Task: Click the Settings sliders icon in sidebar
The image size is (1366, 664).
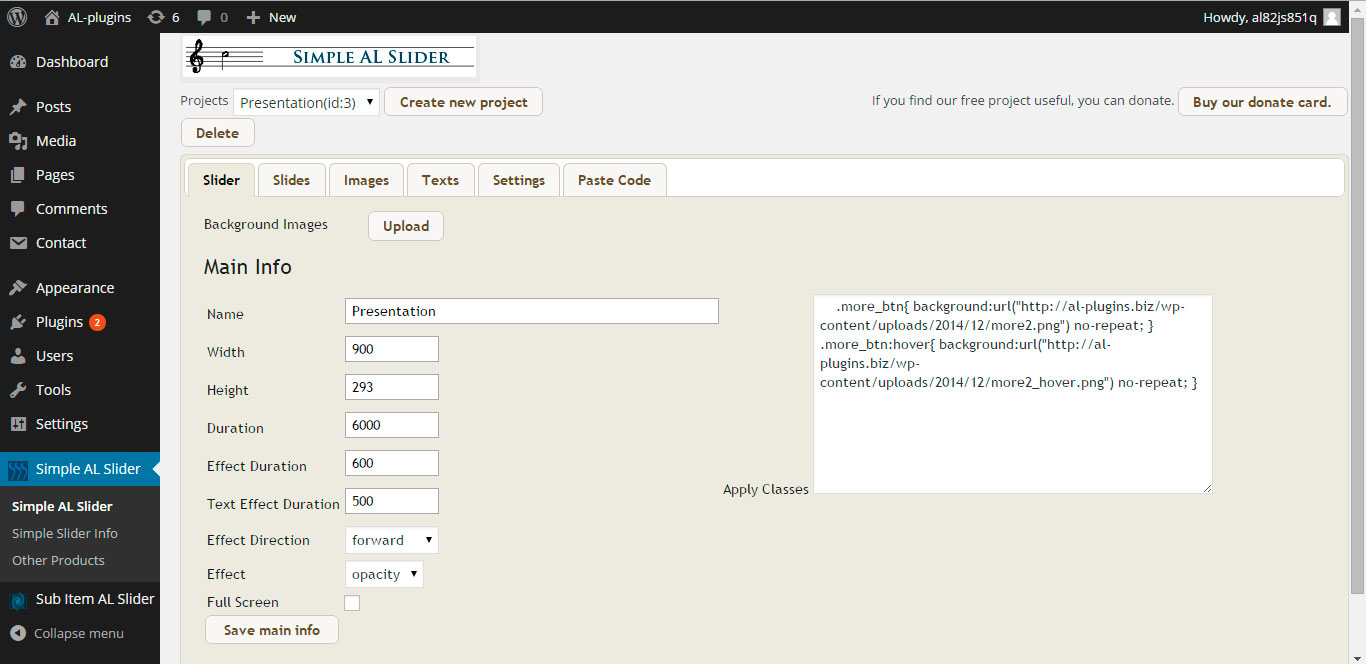Action: [18, 424]
